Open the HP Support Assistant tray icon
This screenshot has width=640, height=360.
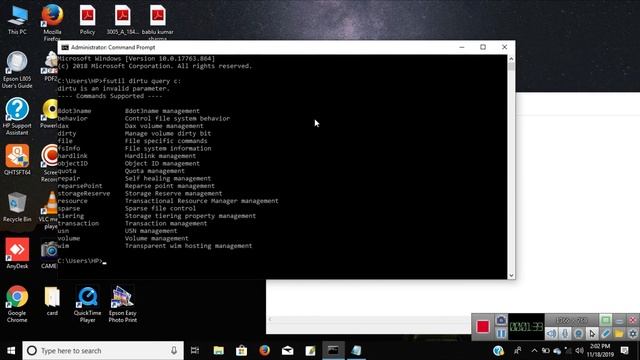point(498,351)
